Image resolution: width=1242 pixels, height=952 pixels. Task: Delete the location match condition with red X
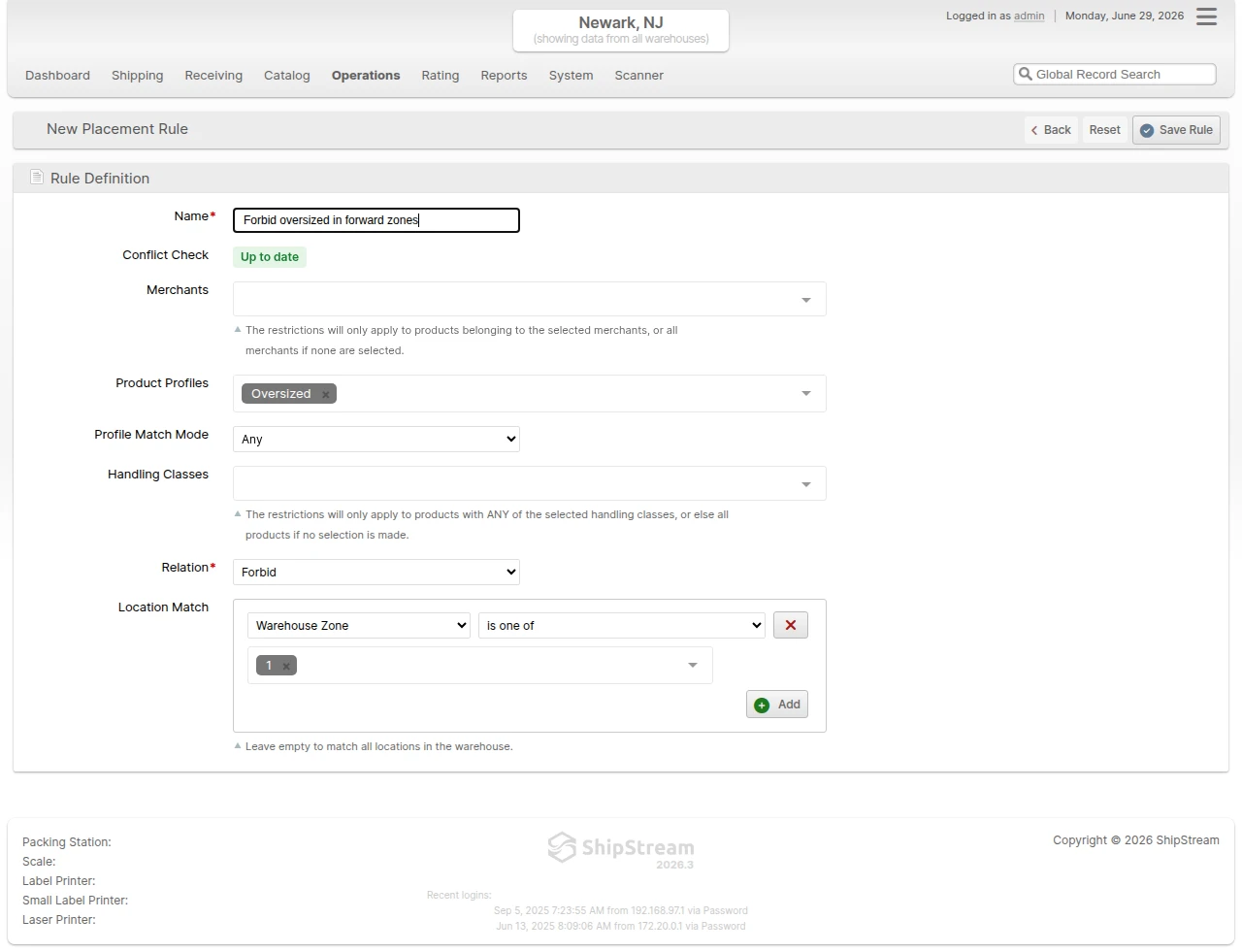tap(791, 625)
